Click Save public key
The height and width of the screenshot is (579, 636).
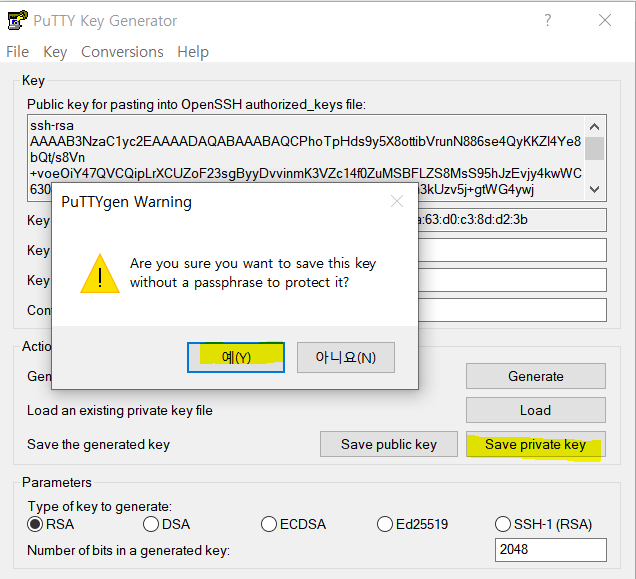[389, 444]
